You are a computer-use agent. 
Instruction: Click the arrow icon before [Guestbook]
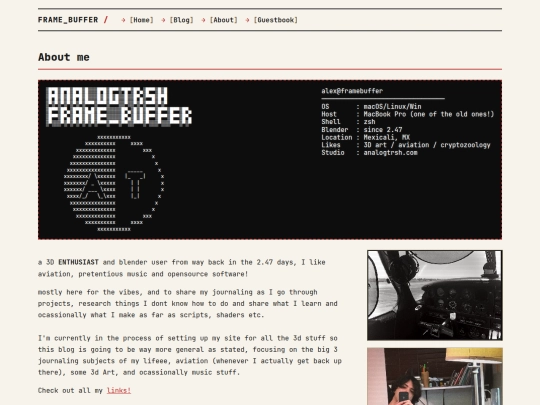pos(247,20)
